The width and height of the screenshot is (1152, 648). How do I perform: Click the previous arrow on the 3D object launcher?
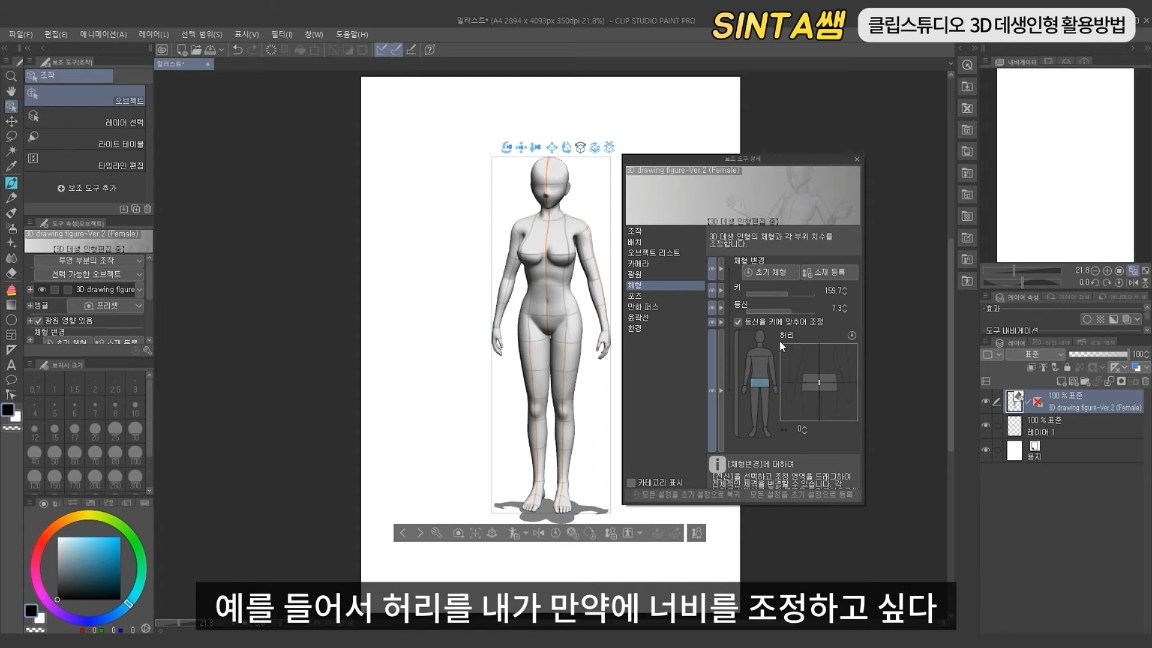pyautogui.click(x=403, y=533)
